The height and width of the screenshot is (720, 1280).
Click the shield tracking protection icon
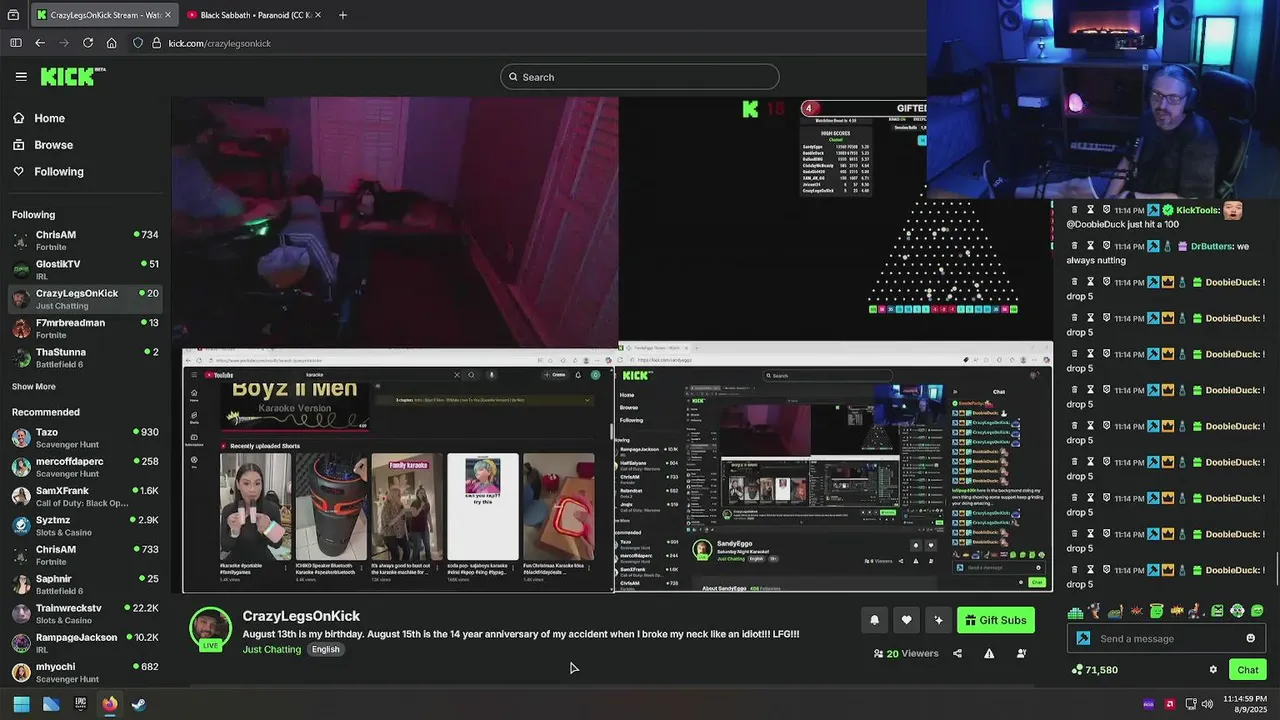[x=138, y=43]
